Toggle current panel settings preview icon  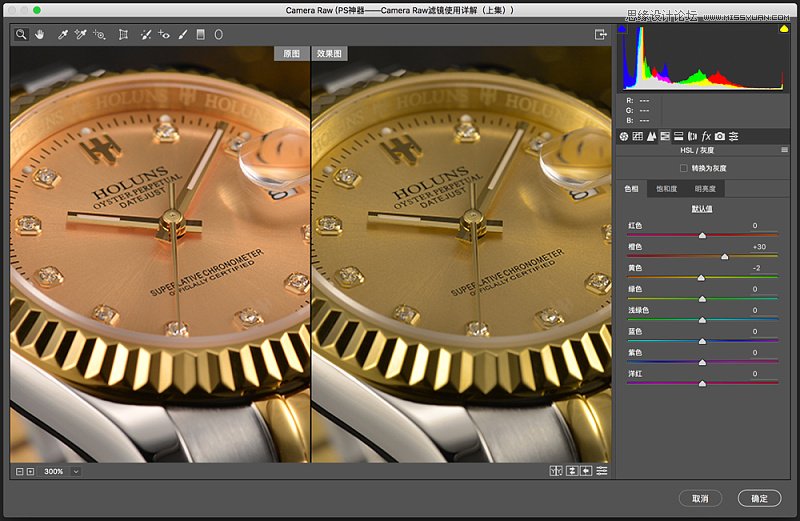pyautogui.click(x=602, y=471)
